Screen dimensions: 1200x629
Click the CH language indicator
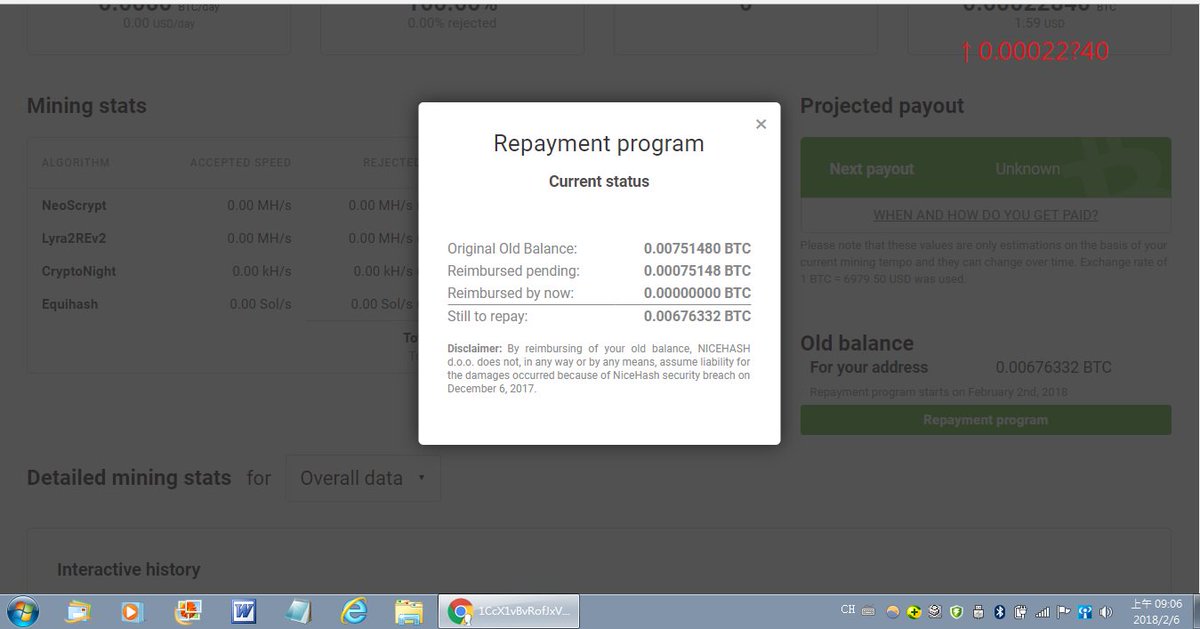[x=848, y=610]
